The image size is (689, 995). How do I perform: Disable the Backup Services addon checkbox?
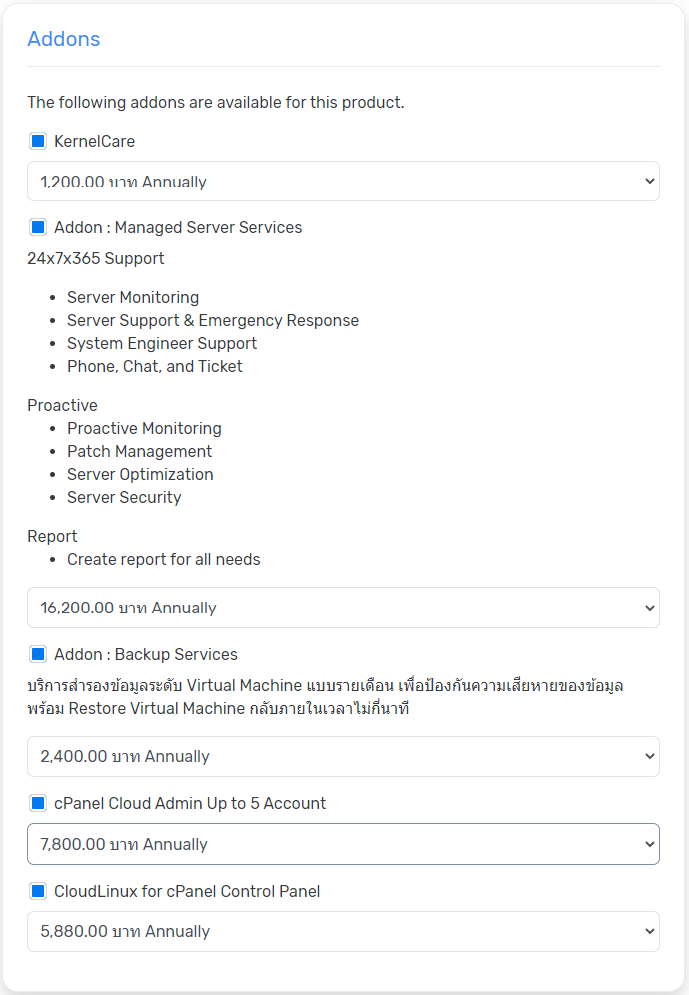[38, 655]
